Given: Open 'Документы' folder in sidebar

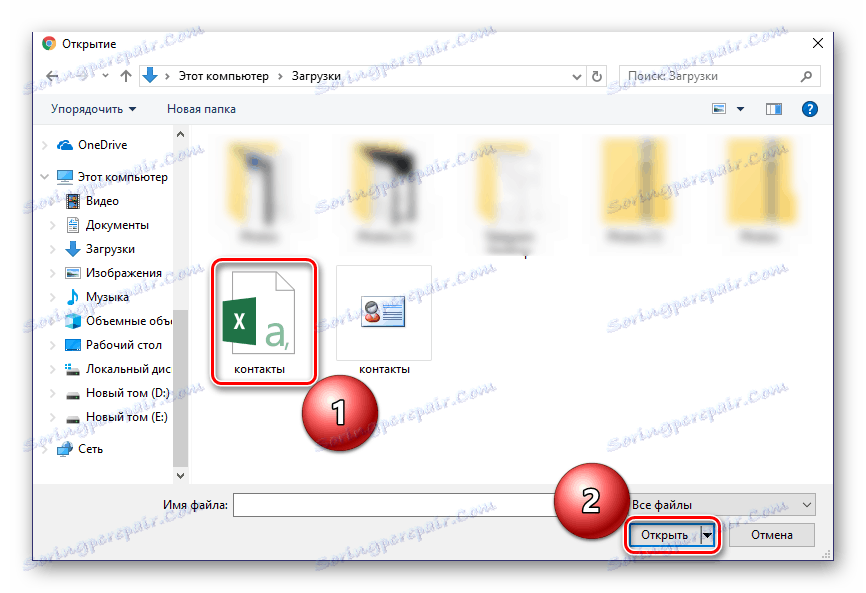Looking at the screenshot, I should (x=117, y=225).
